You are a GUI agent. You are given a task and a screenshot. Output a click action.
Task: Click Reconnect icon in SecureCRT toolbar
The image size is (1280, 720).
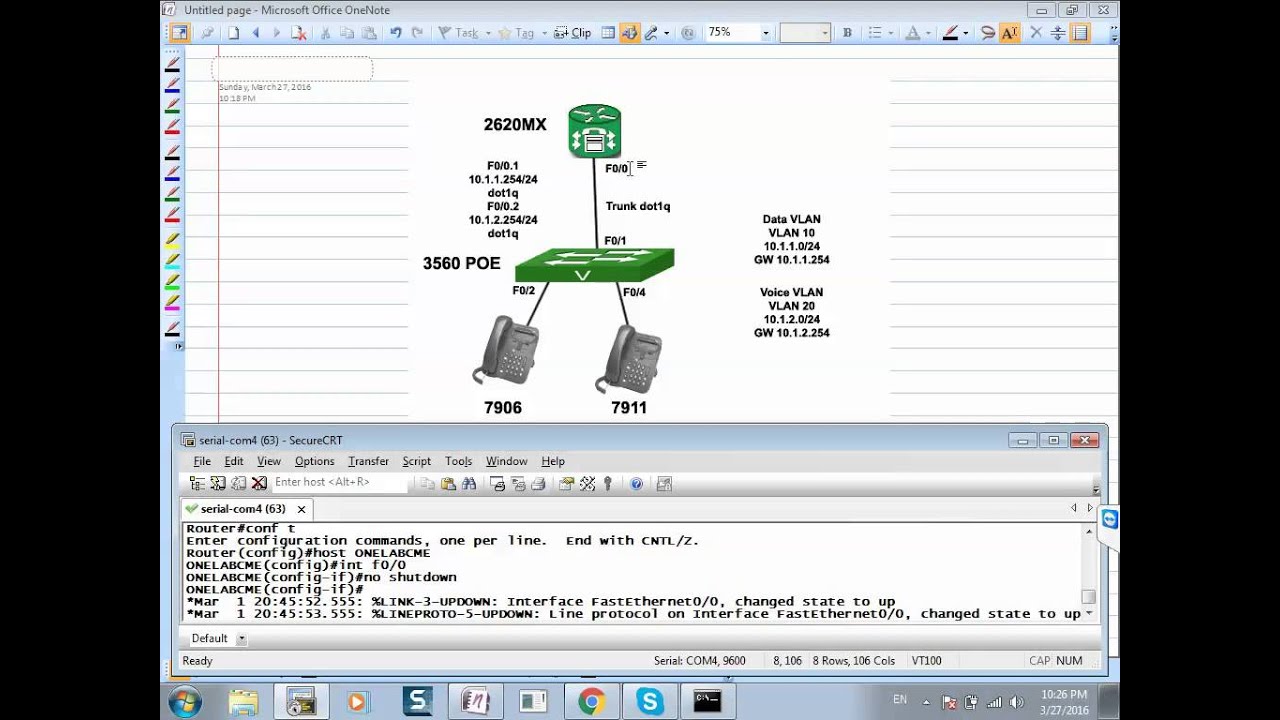238,483
